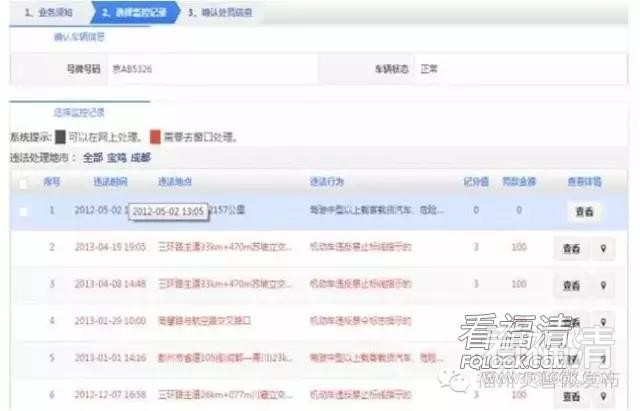640x411 pixels.
Task: Click the 记分值 column header
Action: click(x=476, y=182)
